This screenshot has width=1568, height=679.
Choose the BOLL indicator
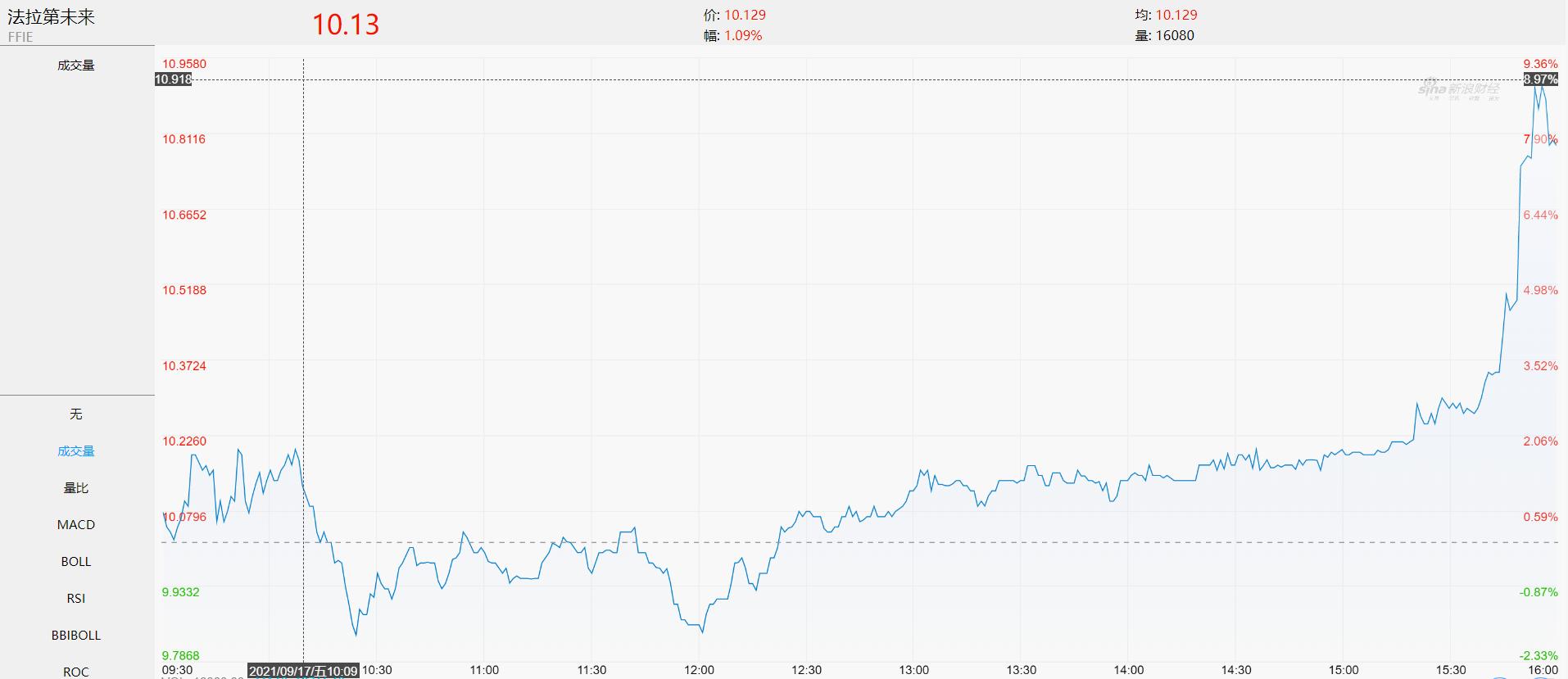tap(76, 562)
